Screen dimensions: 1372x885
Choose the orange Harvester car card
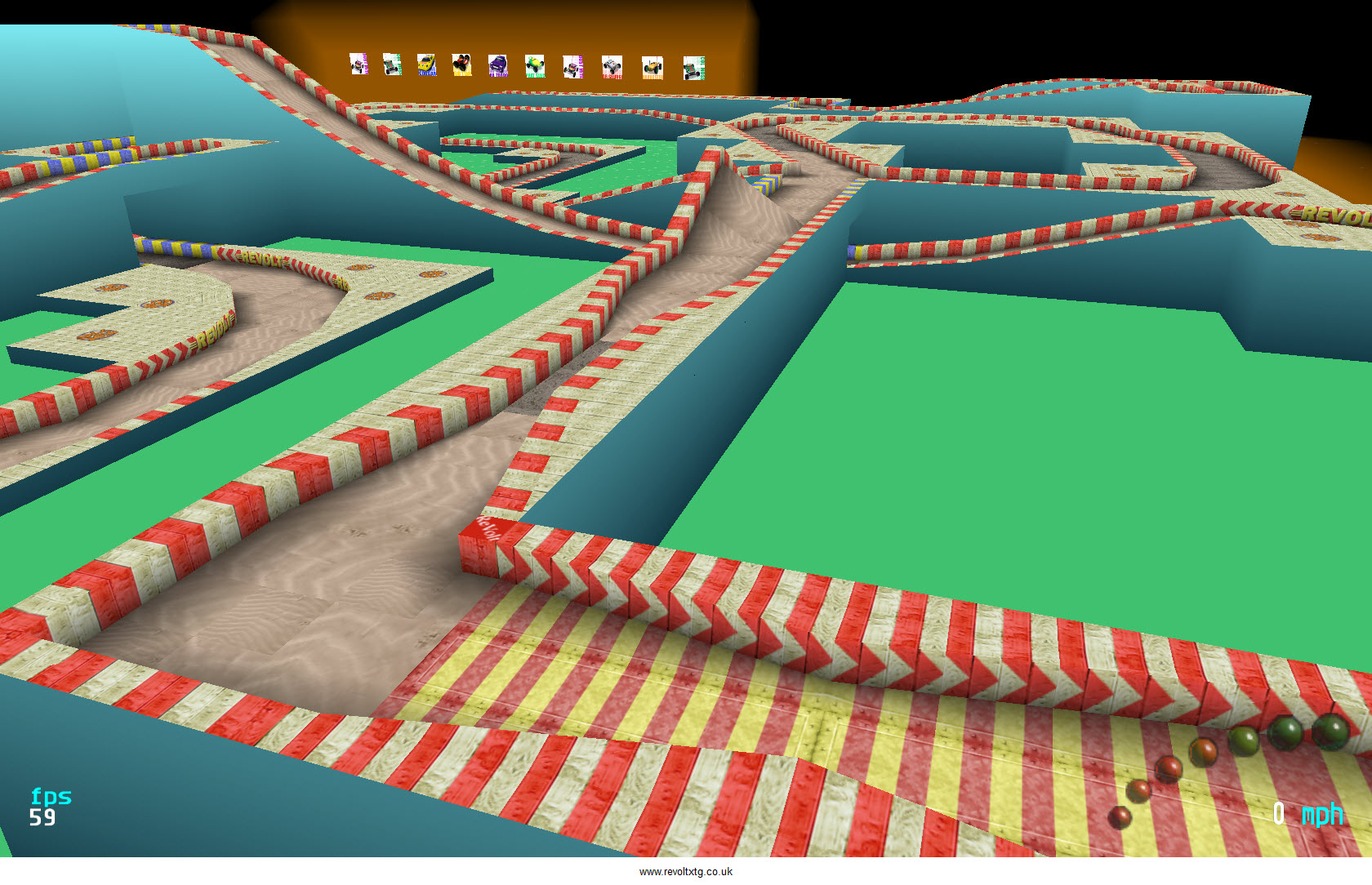click(652, 68)
